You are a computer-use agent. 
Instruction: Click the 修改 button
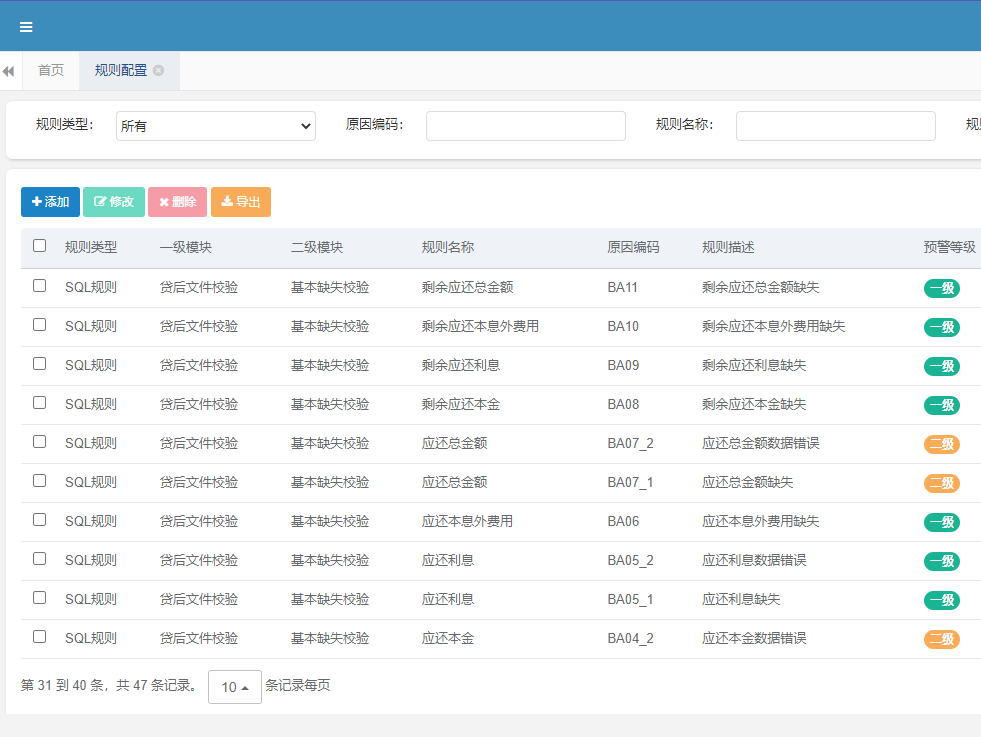114,202
